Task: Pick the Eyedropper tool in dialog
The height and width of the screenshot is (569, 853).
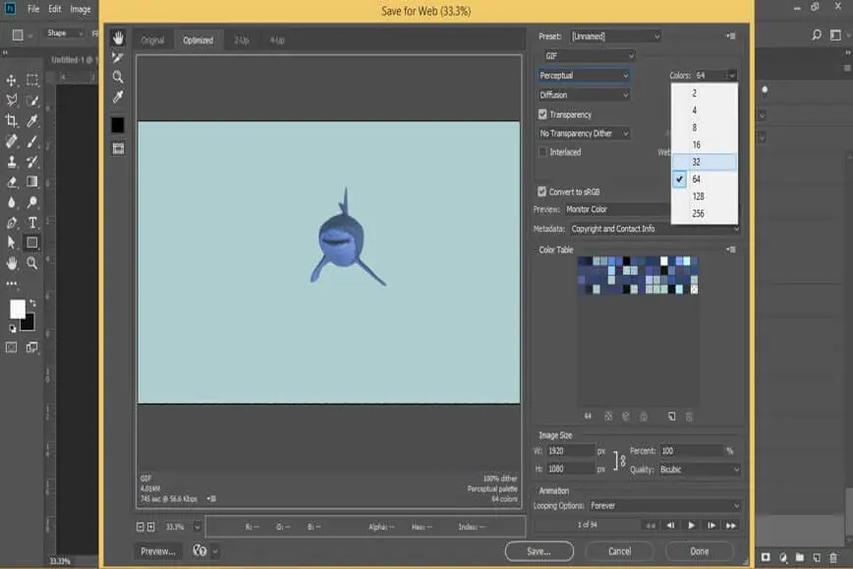Action: [x=118, y=97]
